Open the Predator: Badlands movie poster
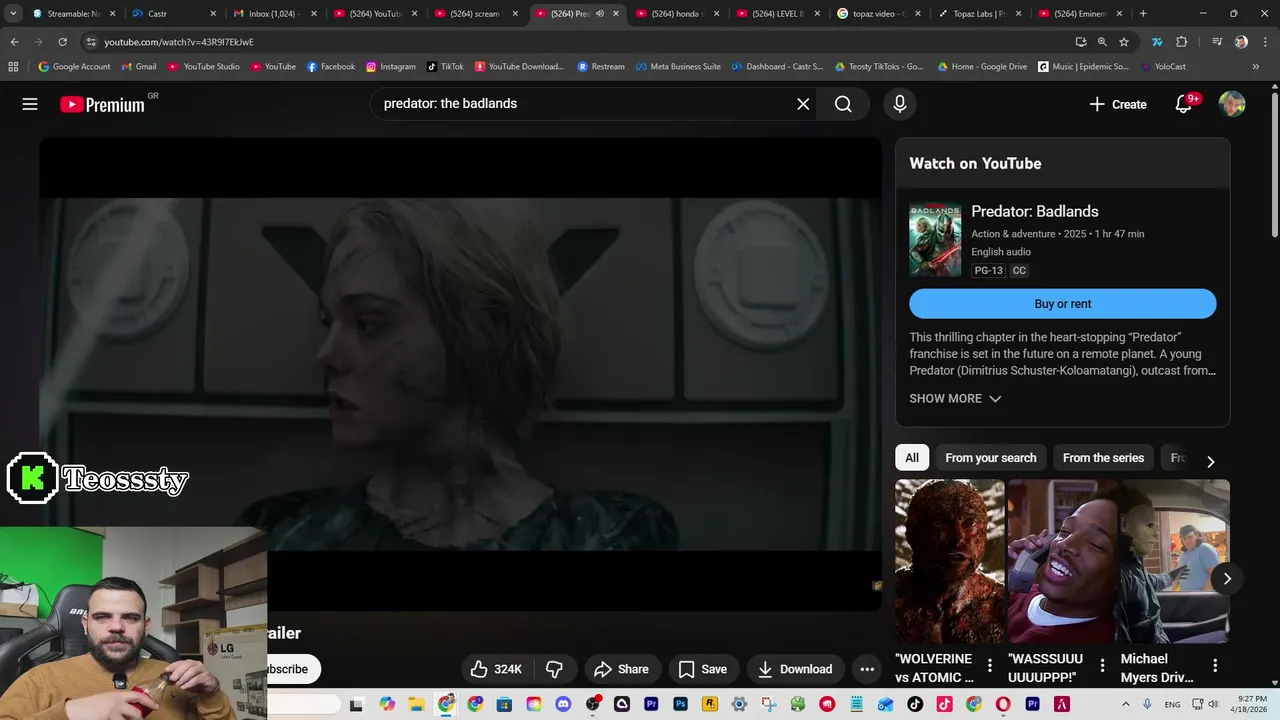The width and height of the screenshot is (1280, 720). pos(935,240)
